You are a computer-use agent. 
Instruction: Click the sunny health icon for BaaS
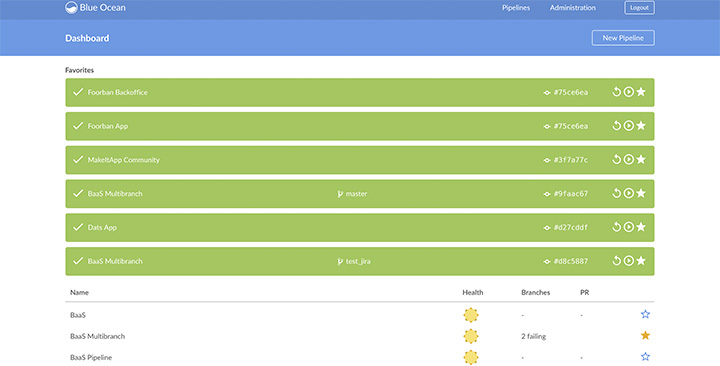[x=471, y=315]
